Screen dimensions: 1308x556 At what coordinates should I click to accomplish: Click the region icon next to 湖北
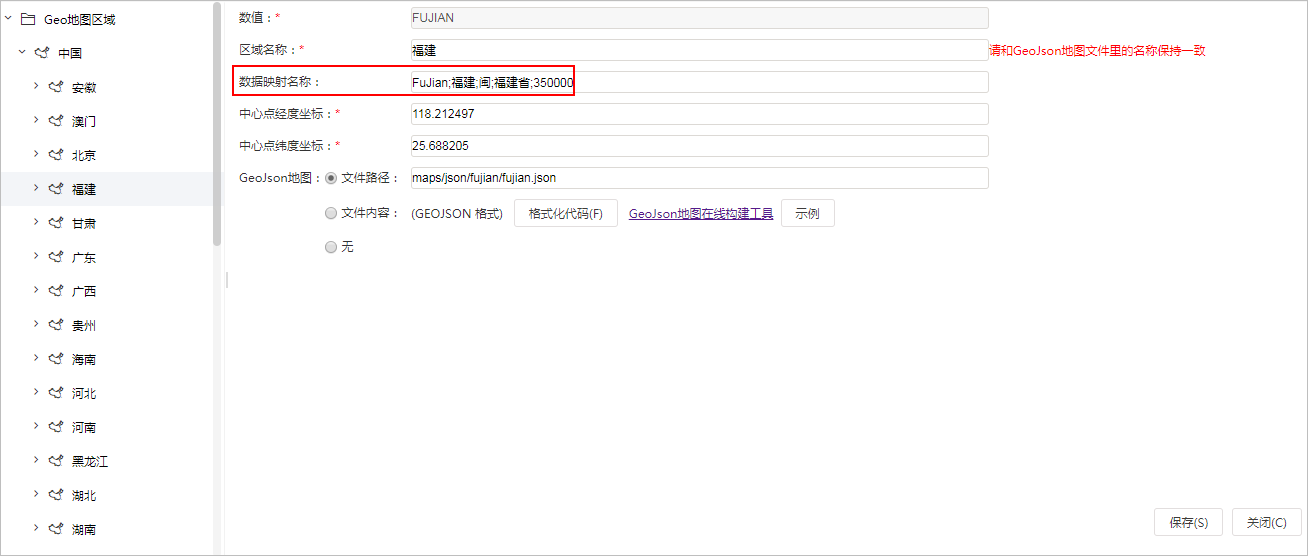point(56,495)
